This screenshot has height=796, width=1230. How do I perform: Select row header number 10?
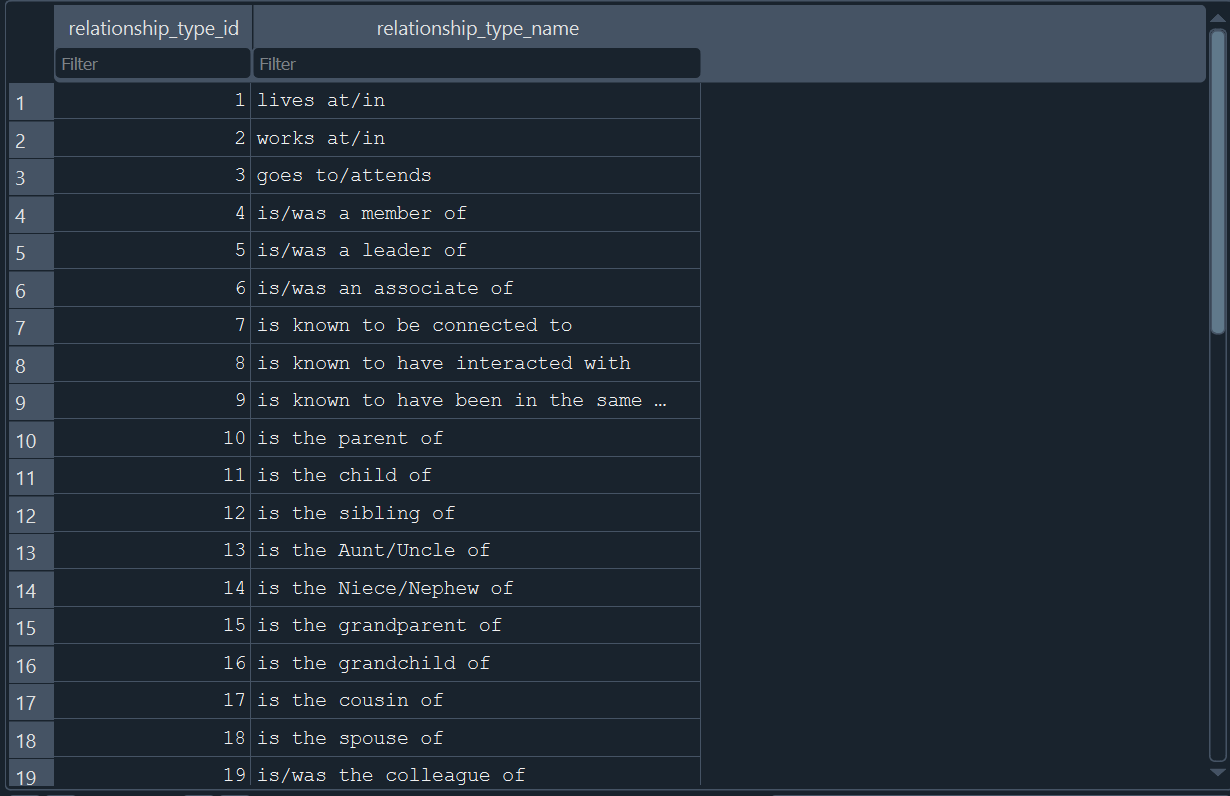point(31,438)
